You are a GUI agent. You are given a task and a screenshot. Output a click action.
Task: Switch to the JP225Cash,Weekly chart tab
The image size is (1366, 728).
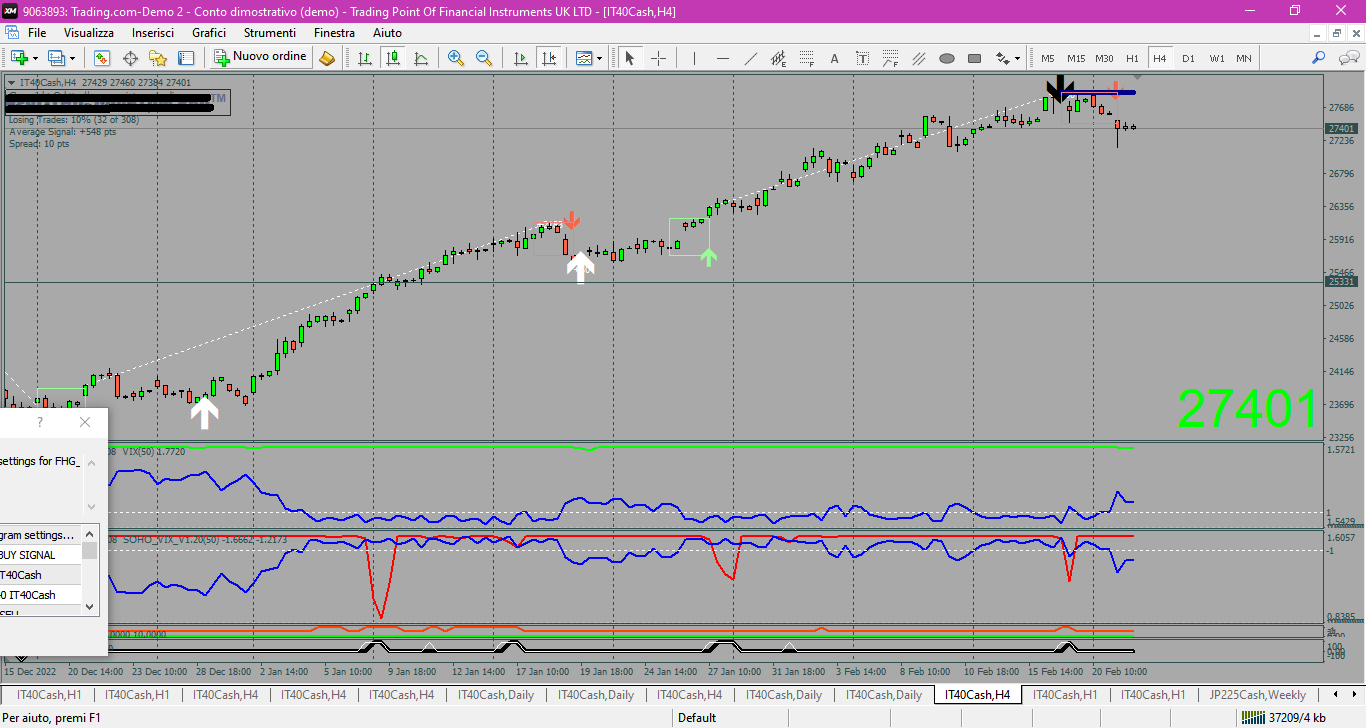(1257, 694)
